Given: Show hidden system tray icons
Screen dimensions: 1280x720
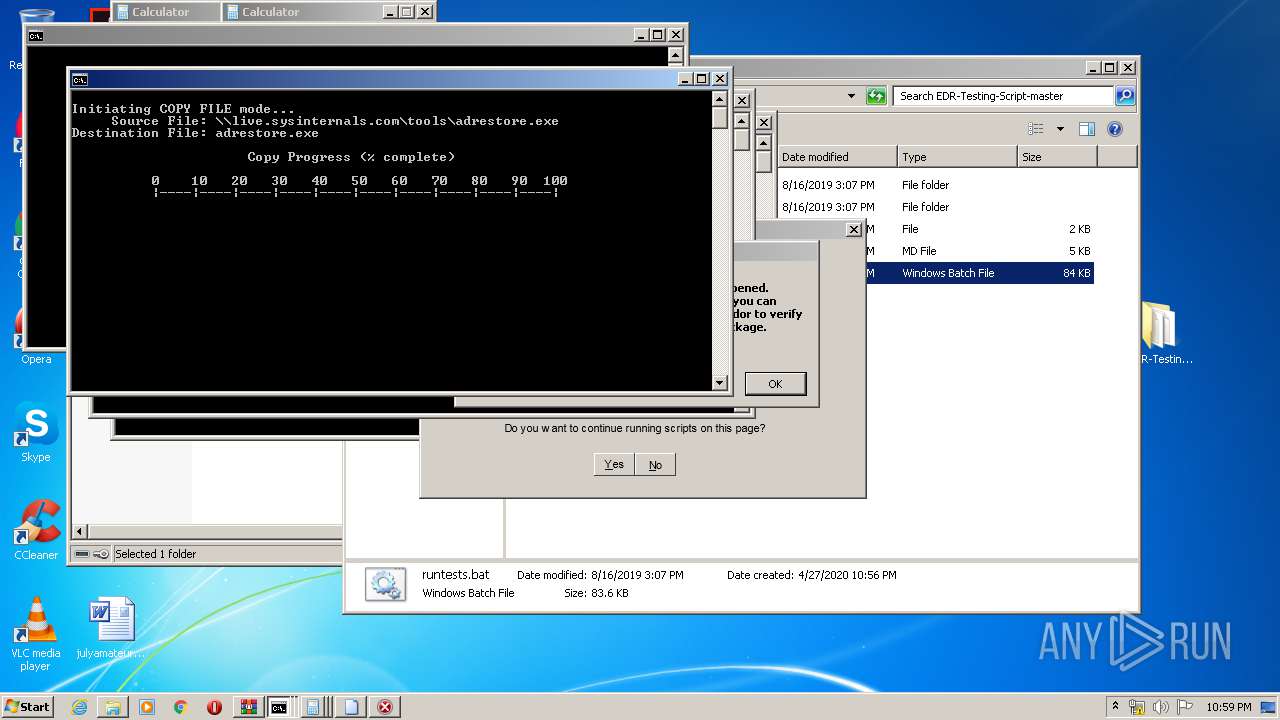Looking at the screenshot, I should [1115, 707].
